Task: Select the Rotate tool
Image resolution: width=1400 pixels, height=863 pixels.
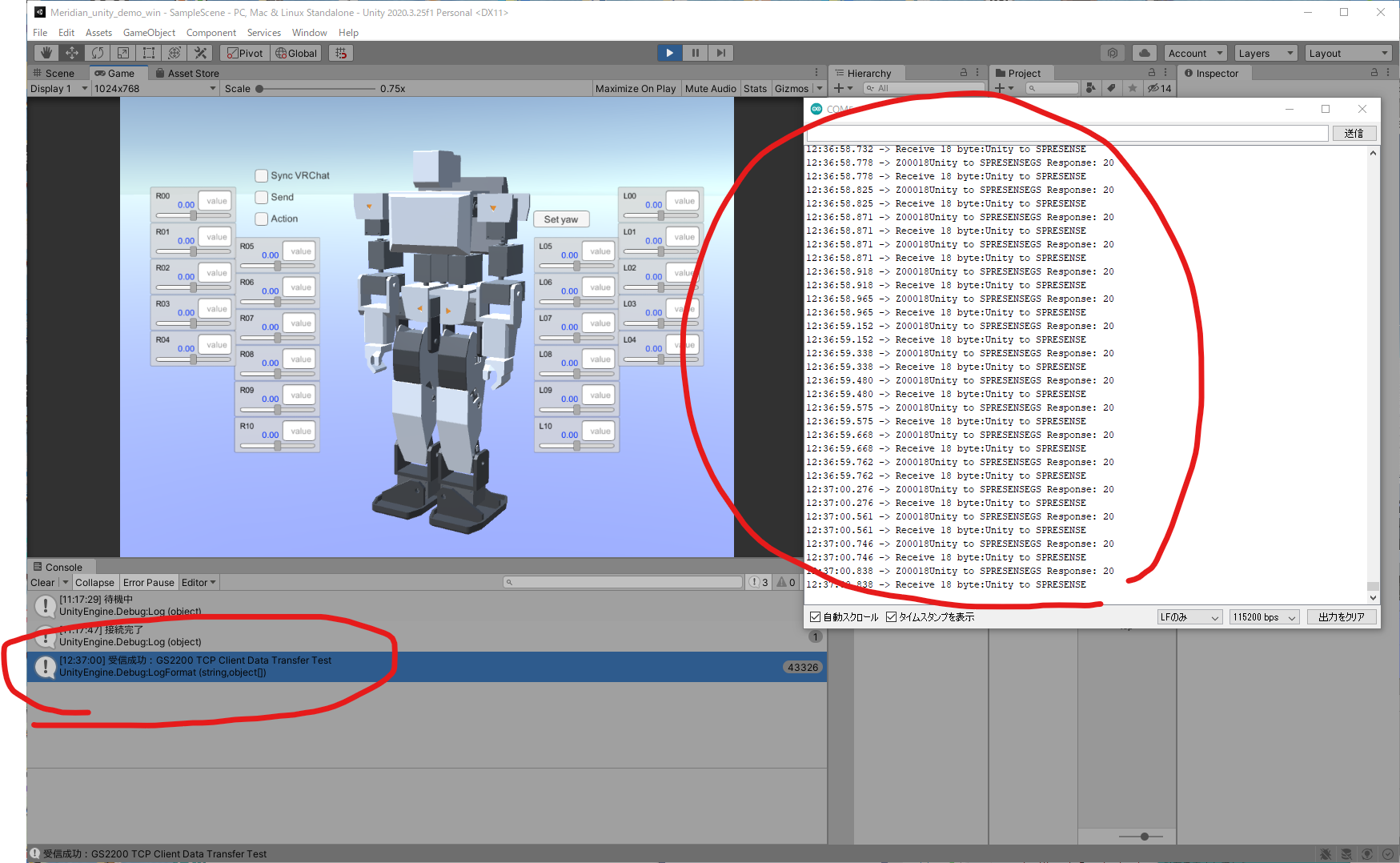Action: [x=98, y=53]
